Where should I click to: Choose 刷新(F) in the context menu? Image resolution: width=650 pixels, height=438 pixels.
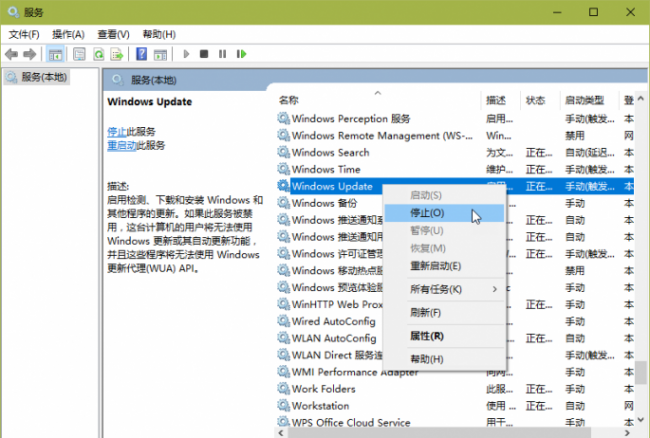[x=444, y=312]
